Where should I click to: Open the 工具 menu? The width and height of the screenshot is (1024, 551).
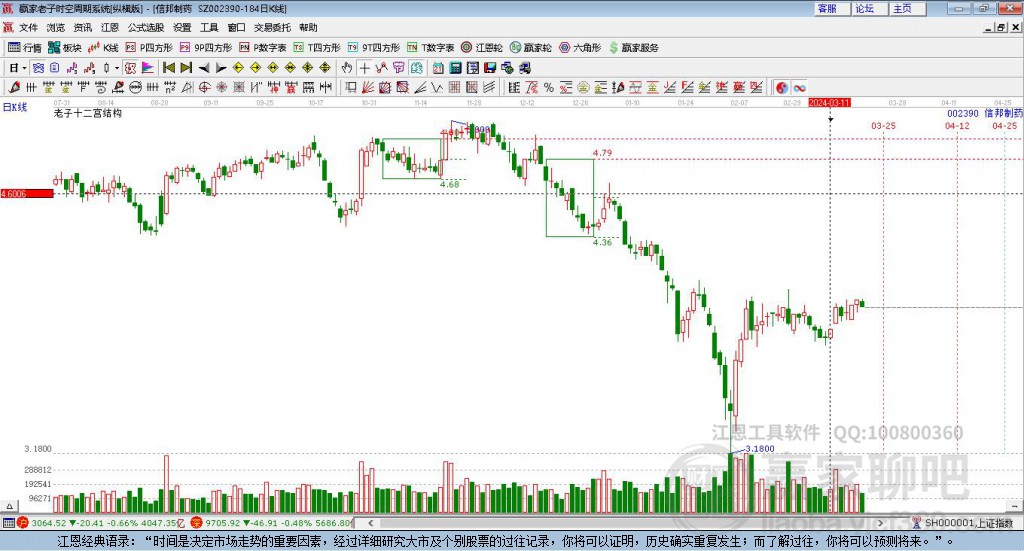(209, 27)
